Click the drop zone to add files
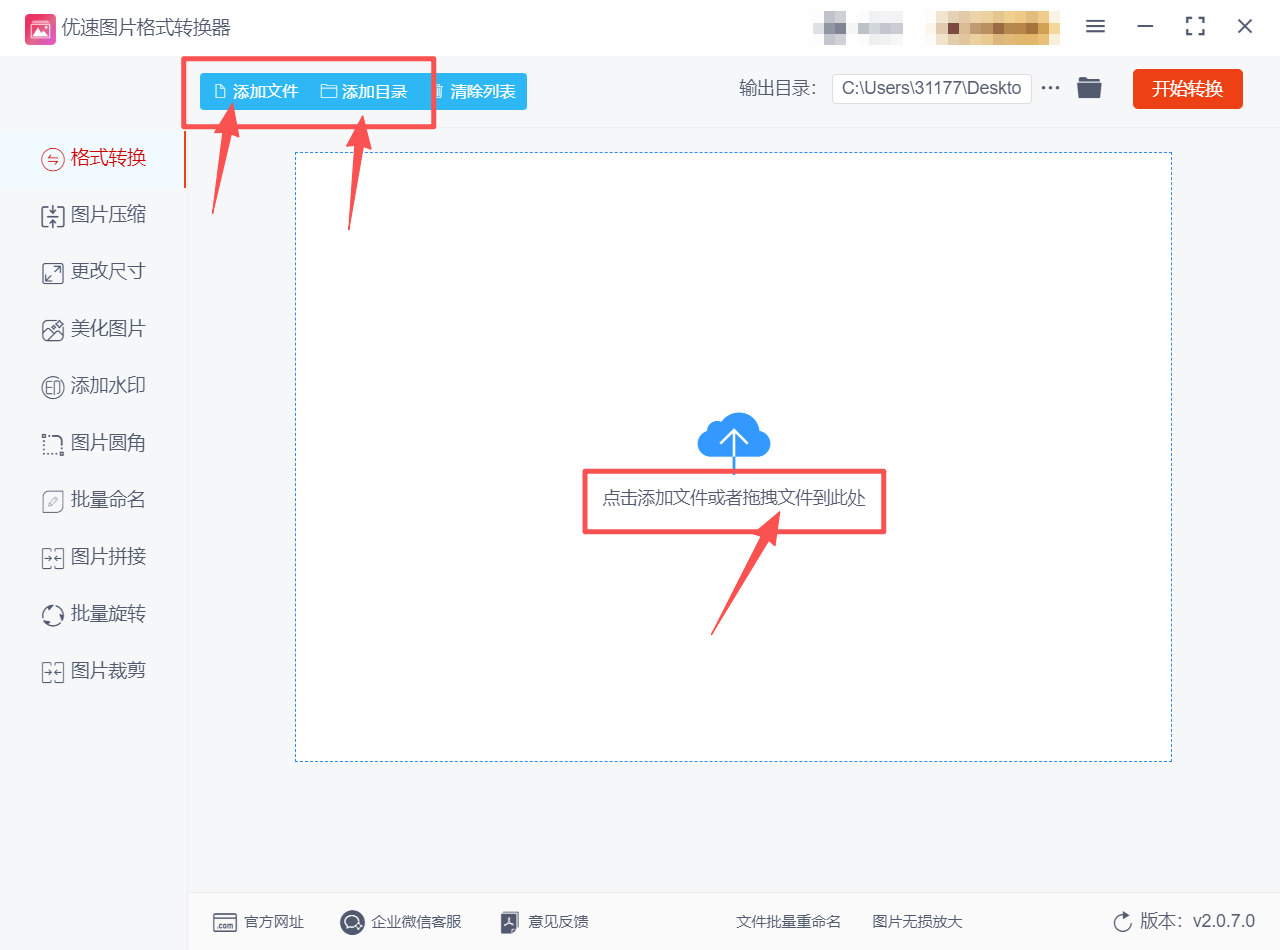Image resolution: width=1280 pixels, height=950 pixels. [734, 498]
